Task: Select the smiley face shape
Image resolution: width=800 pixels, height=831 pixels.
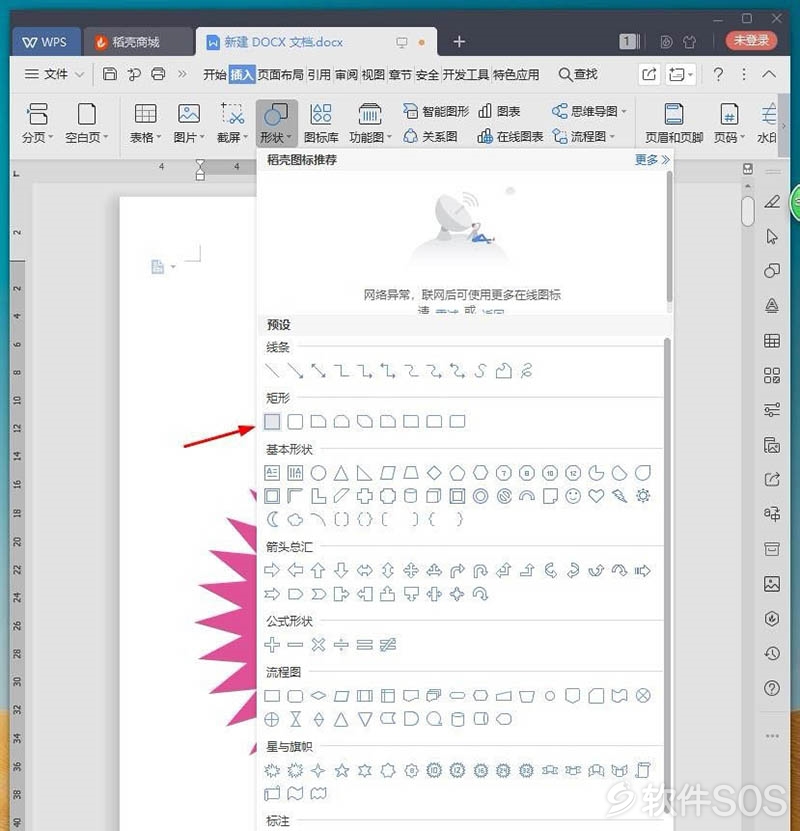Action: [x=573, y=496]
